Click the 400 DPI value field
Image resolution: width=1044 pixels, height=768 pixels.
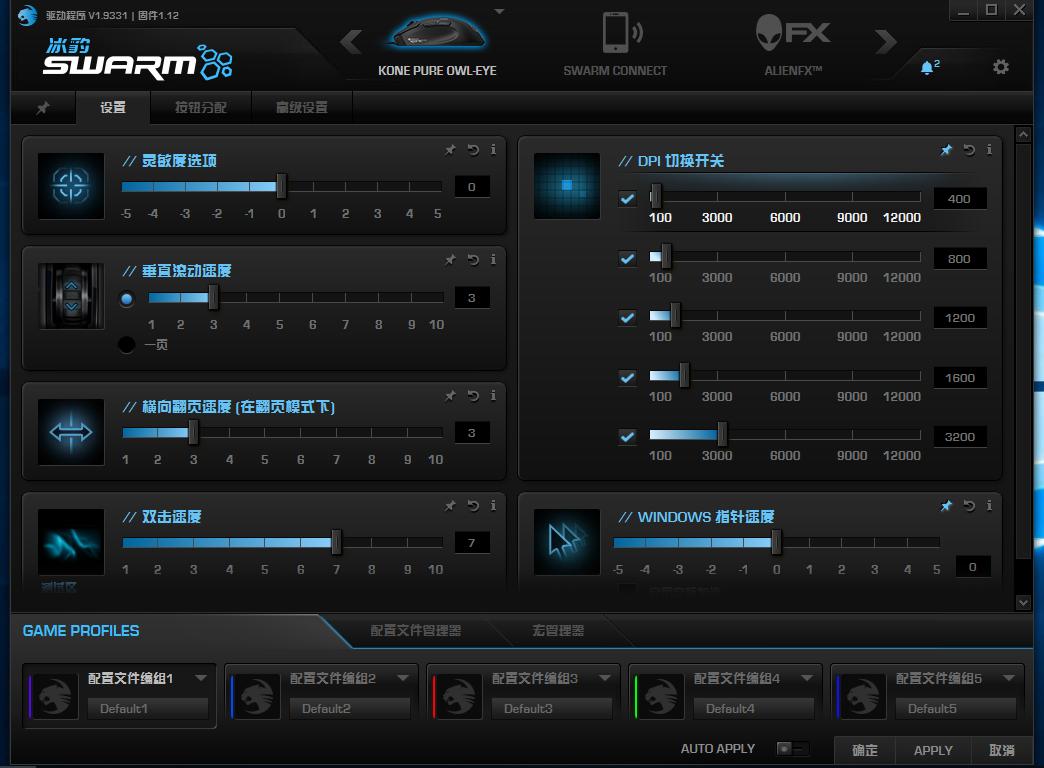click(959, 198)
